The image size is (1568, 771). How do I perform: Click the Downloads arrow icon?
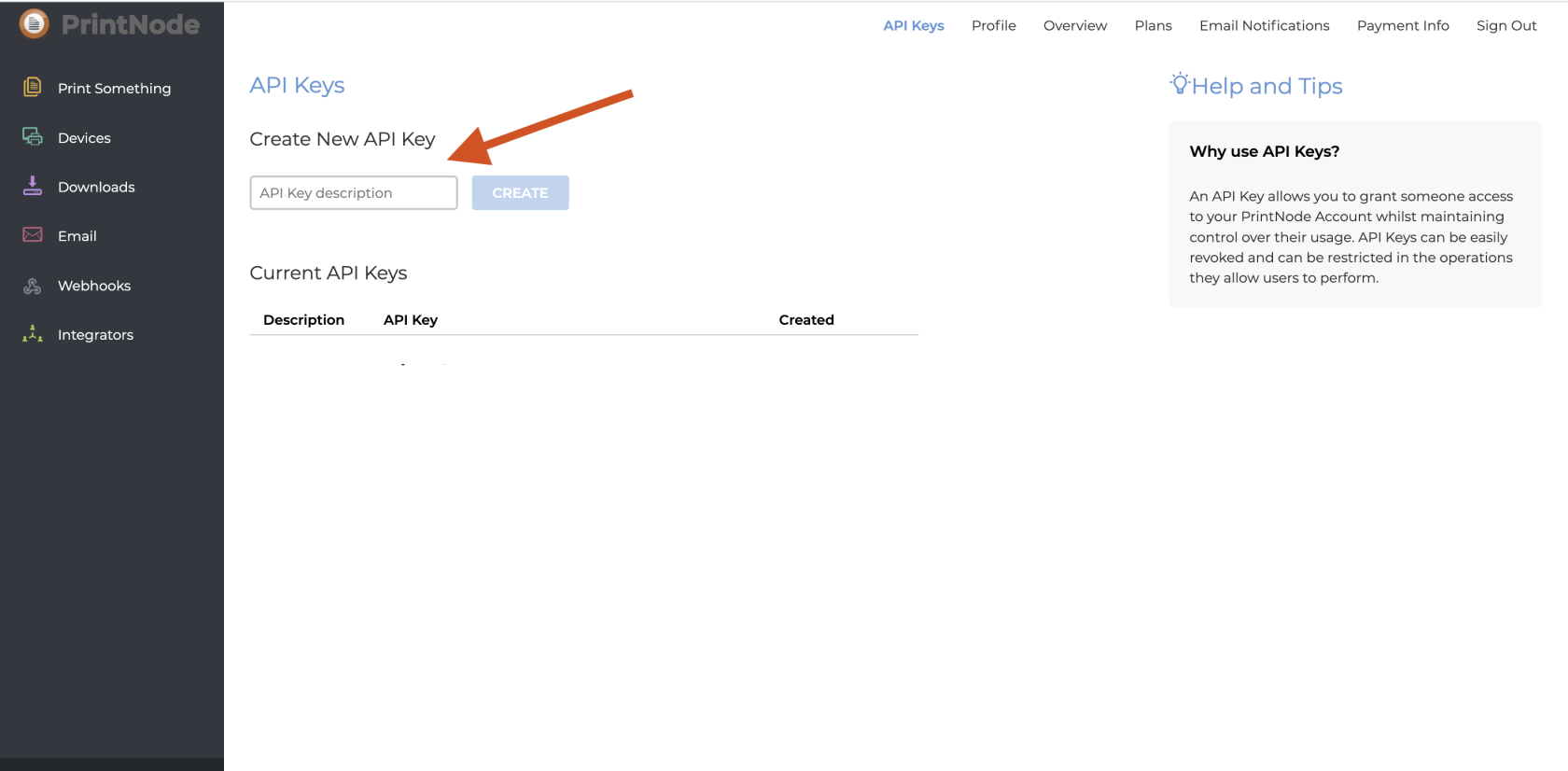33,186
